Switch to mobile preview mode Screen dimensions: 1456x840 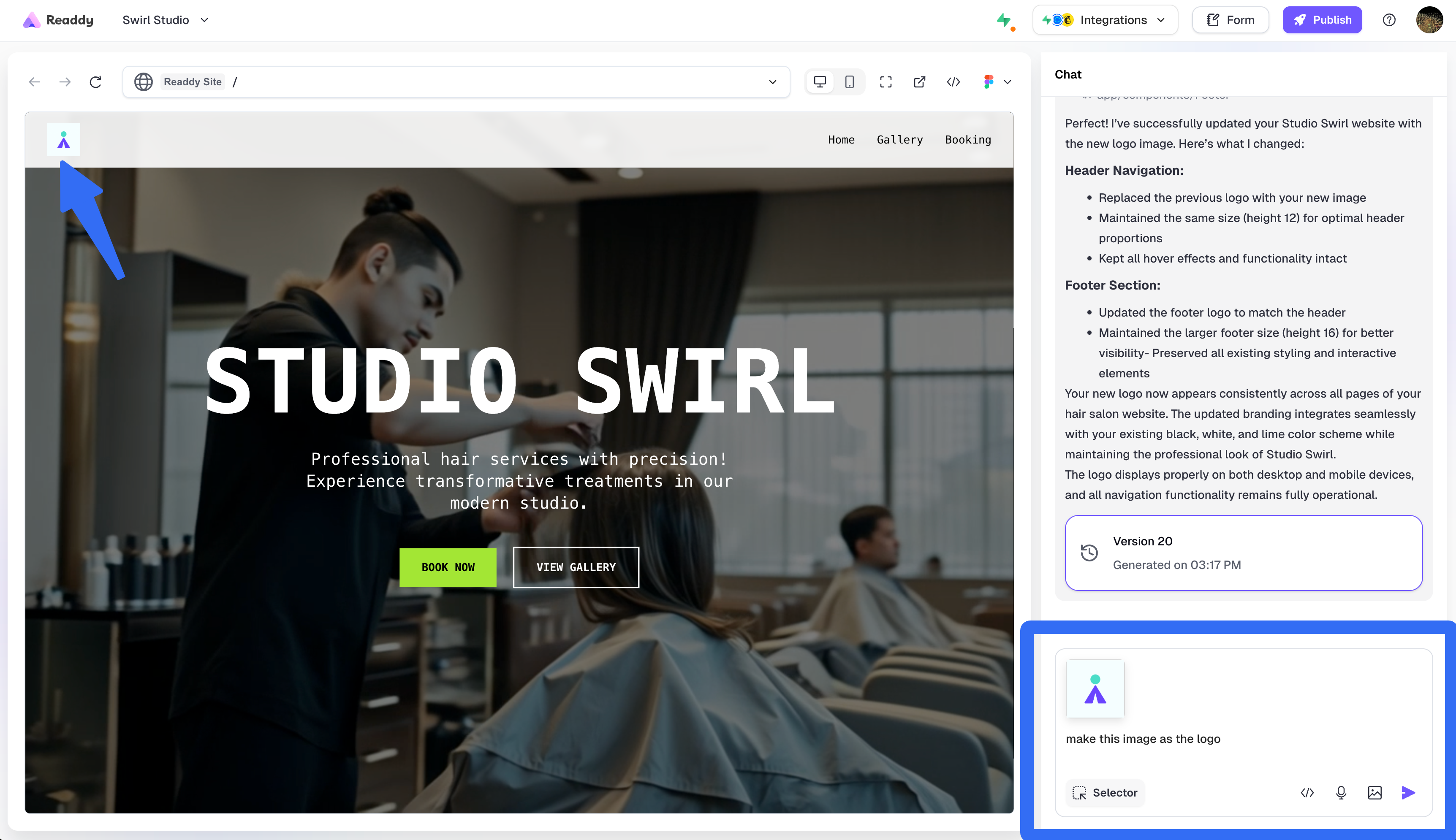click(850, 82)
